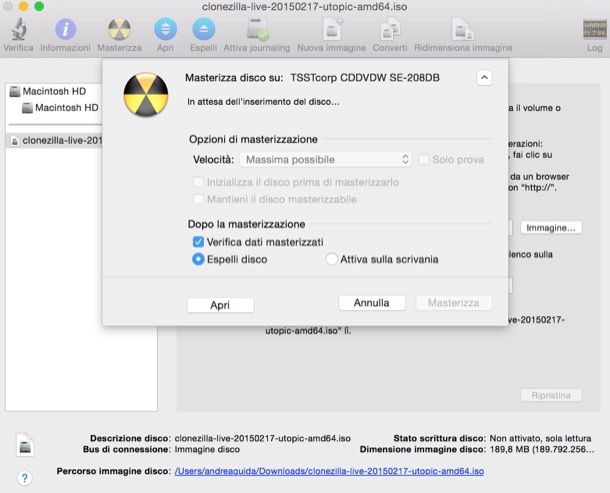Collapse burn options with the chevron button

coord(485,77)
